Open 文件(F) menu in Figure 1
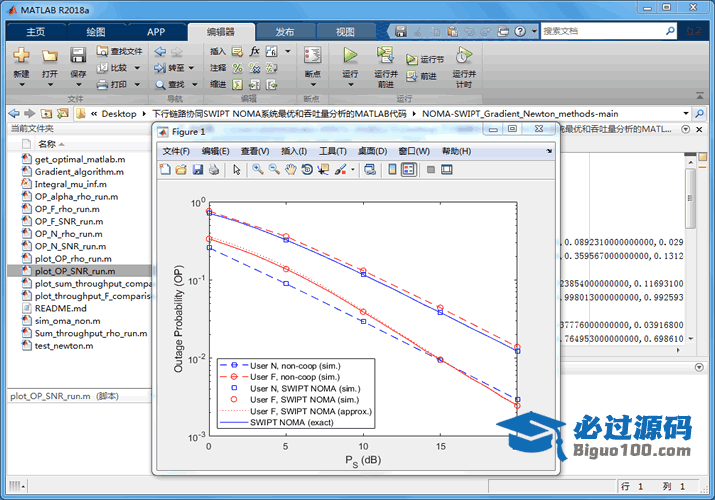Screen dimensions: 715x500 pos(176,151)
